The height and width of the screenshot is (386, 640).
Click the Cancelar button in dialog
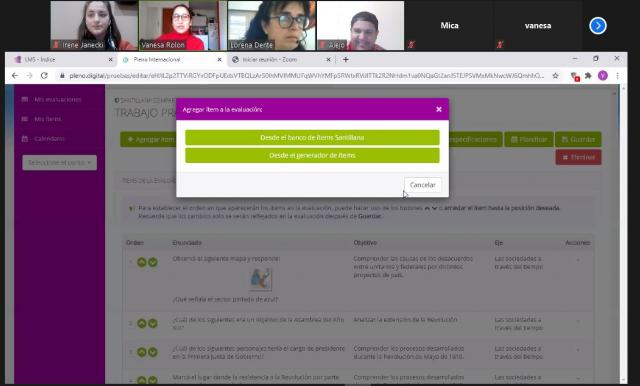coord(422,185)
